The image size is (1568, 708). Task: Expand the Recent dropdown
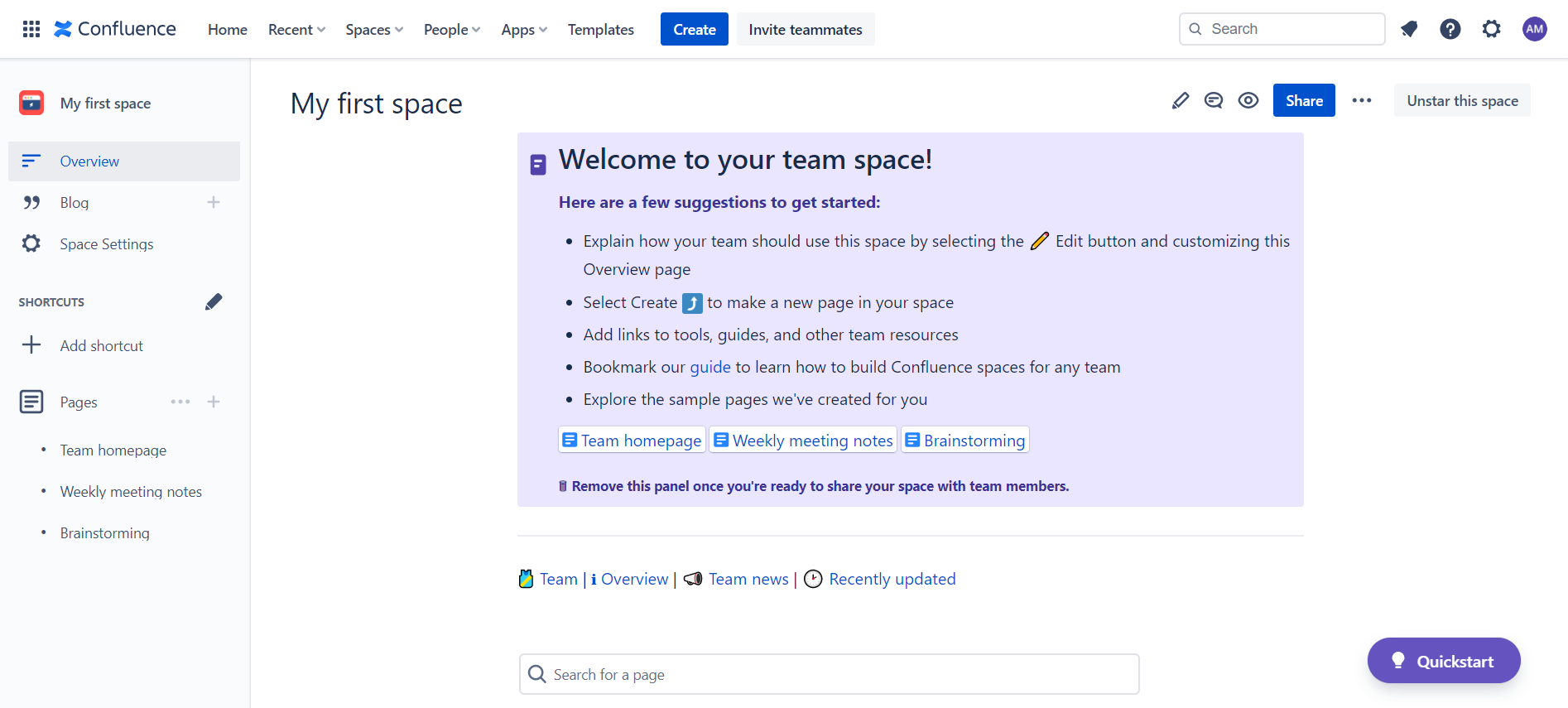296,29
